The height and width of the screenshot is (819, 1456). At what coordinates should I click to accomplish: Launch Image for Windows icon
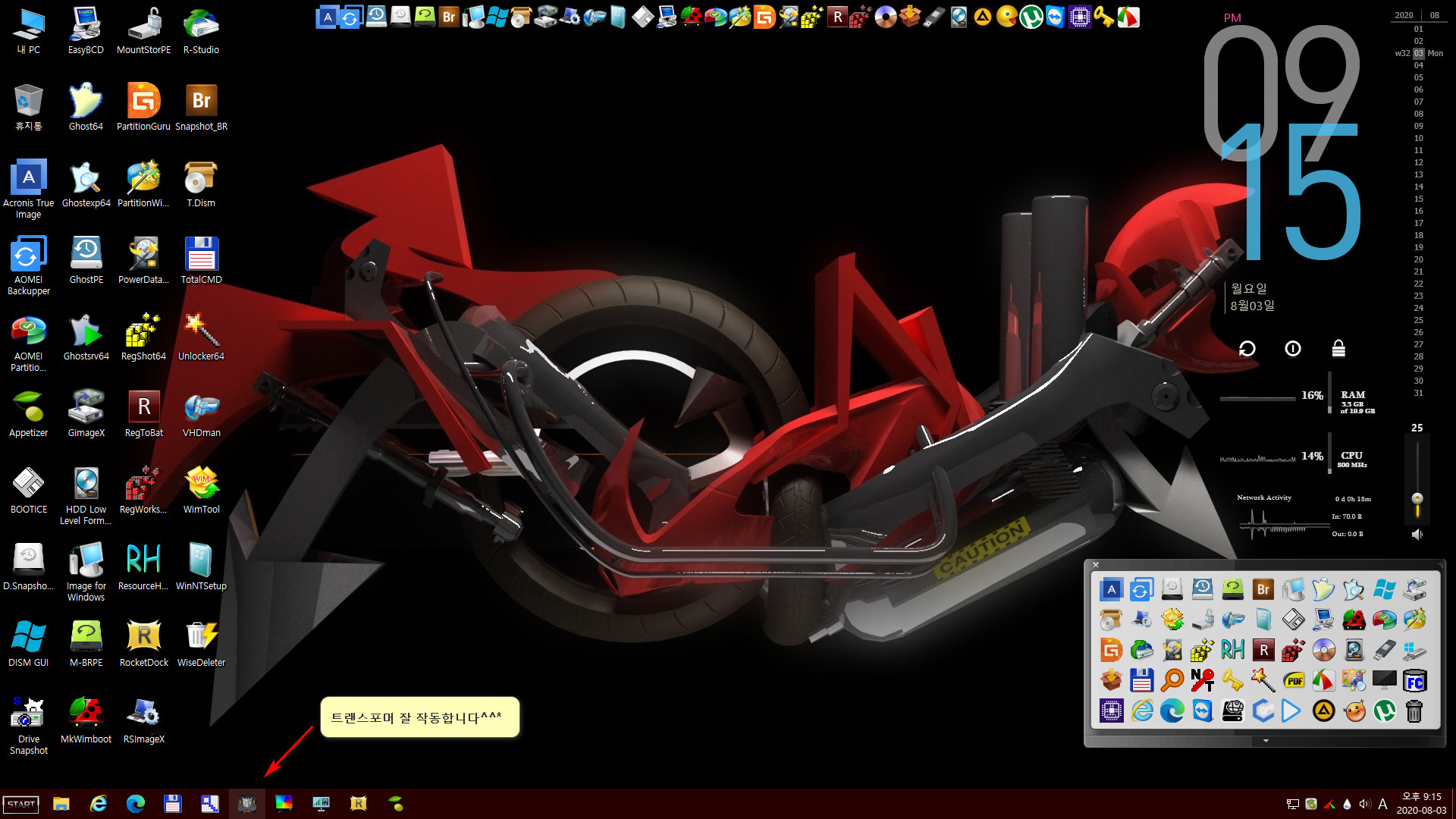click(86, 573)
